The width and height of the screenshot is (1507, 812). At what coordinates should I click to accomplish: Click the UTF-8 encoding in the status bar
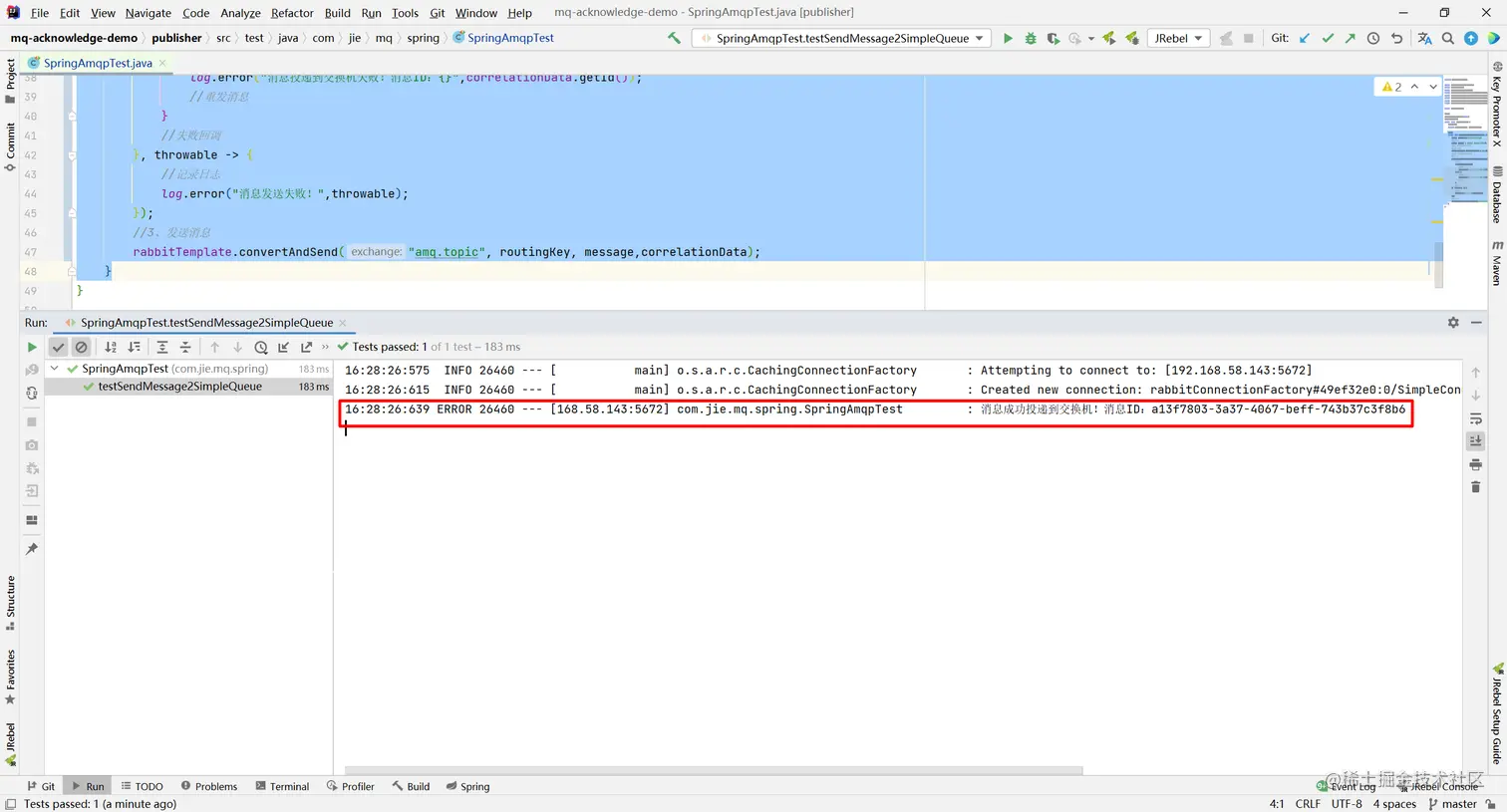[x=1347, y=804]
